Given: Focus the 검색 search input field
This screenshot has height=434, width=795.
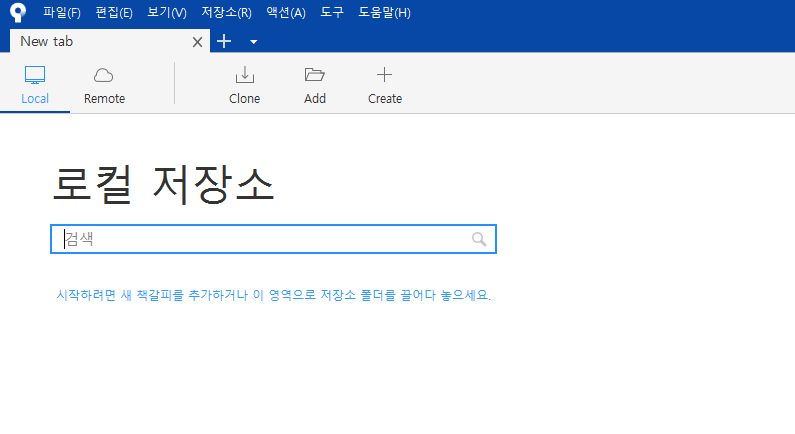Looking at the screenshot, I should 260,239.
